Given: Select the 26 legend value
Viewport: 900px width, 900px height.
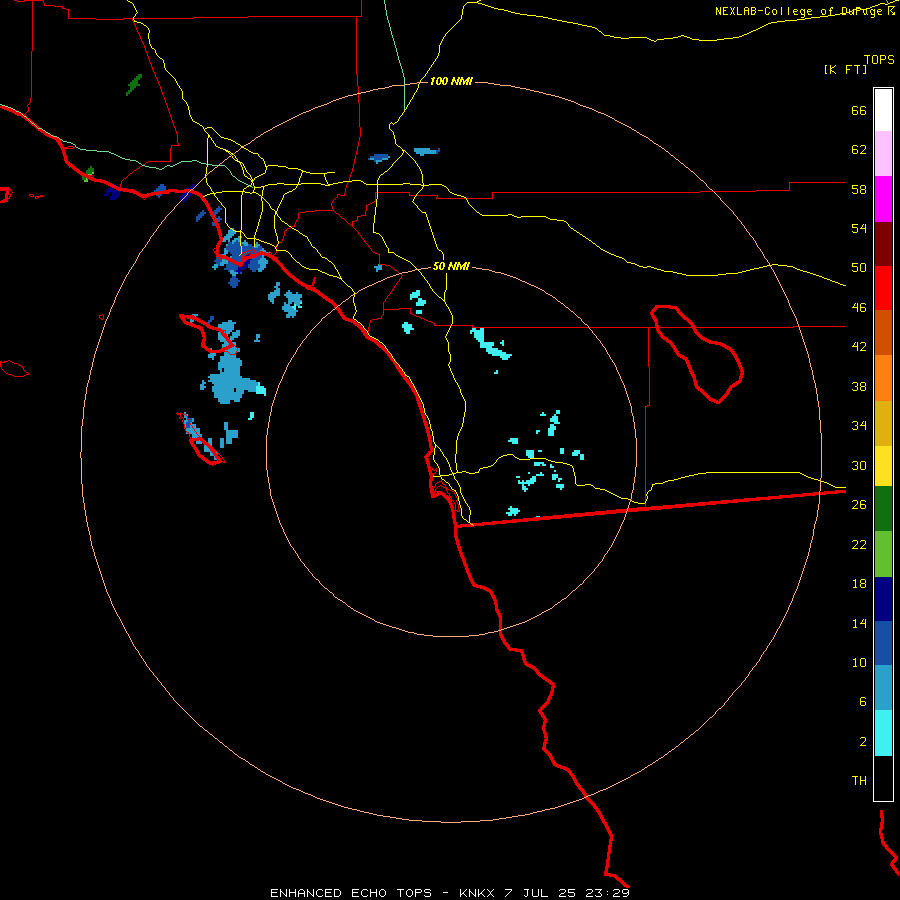Looking at the screenshot, I should point(859,505).
